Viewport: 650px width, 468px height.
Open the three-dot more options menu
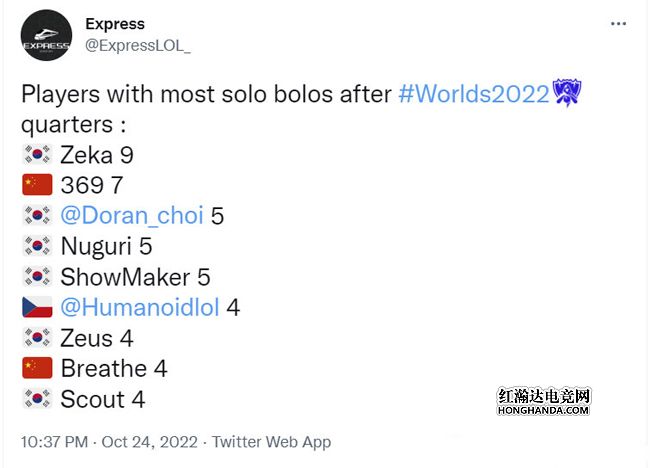pyautogui.click(x=618, y=24)
